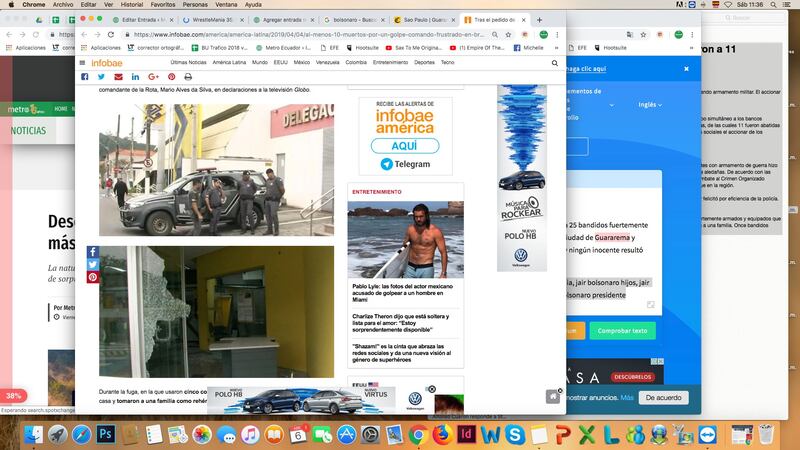Click haga clic aquí link in back window
The image size is (800, 450).
point(586,68)
